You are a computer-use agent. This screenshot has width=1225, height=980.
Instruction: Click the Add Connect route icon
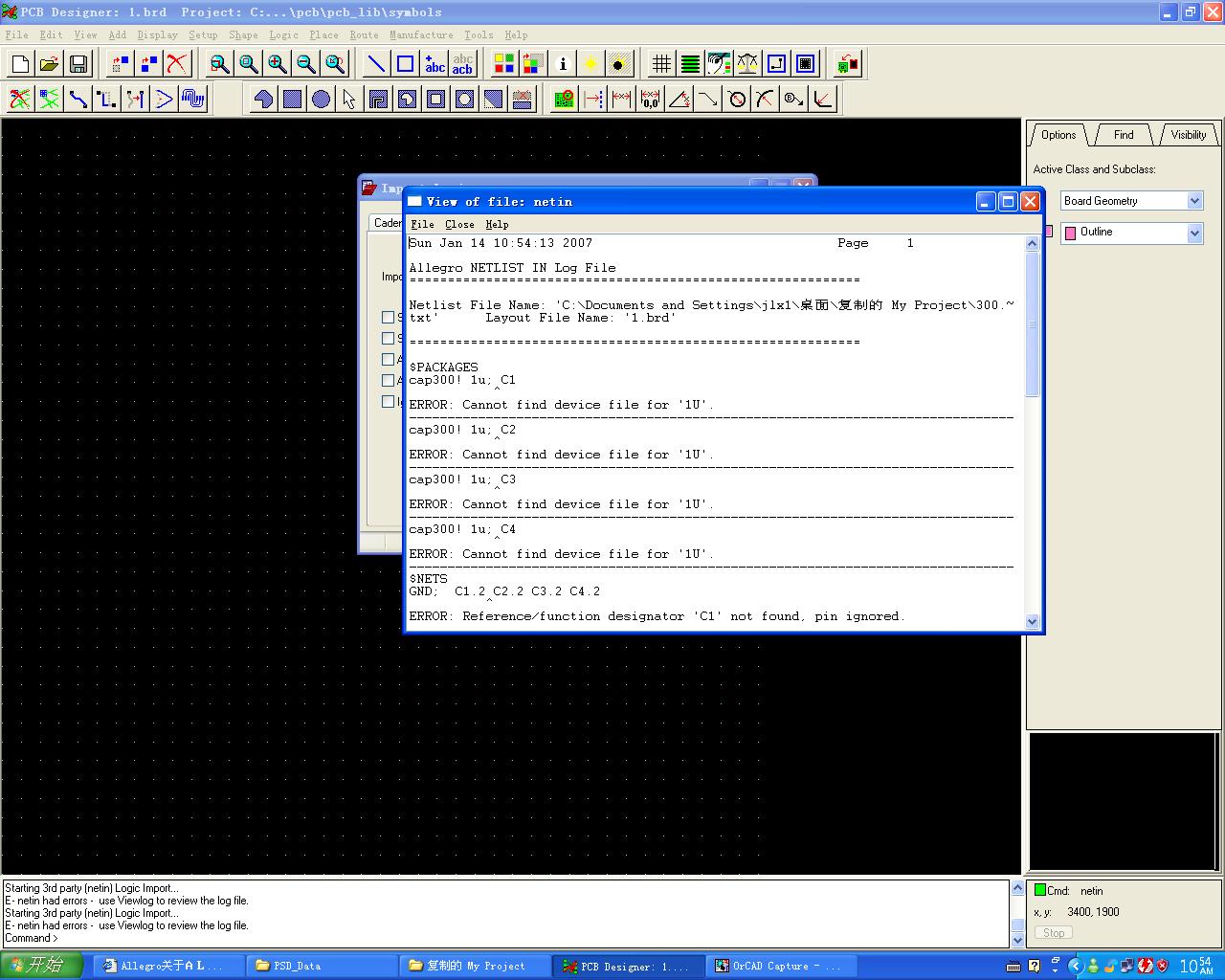click(x=78, y=99)
